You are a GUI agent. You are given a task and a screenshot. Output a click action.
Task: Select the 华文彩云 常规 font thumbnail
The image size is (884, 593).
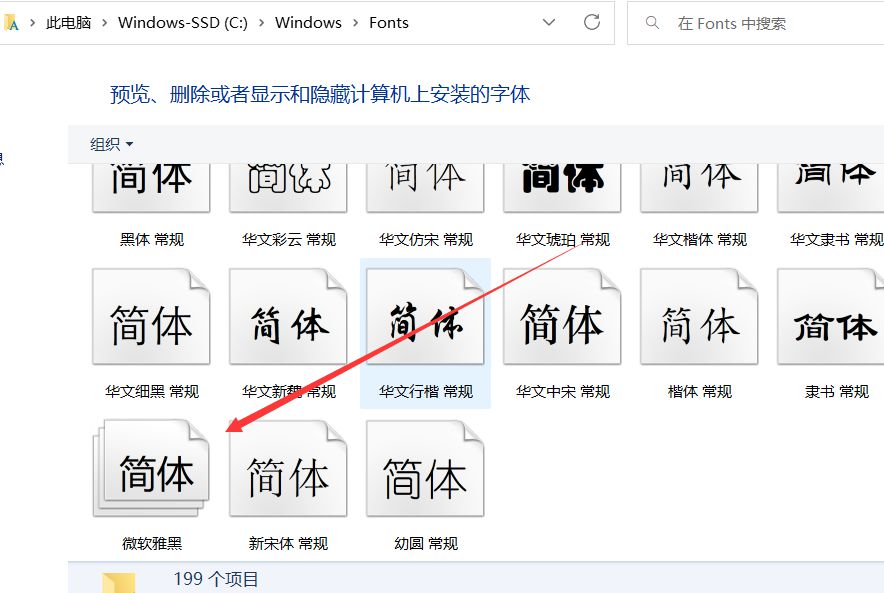pos(288,185)
